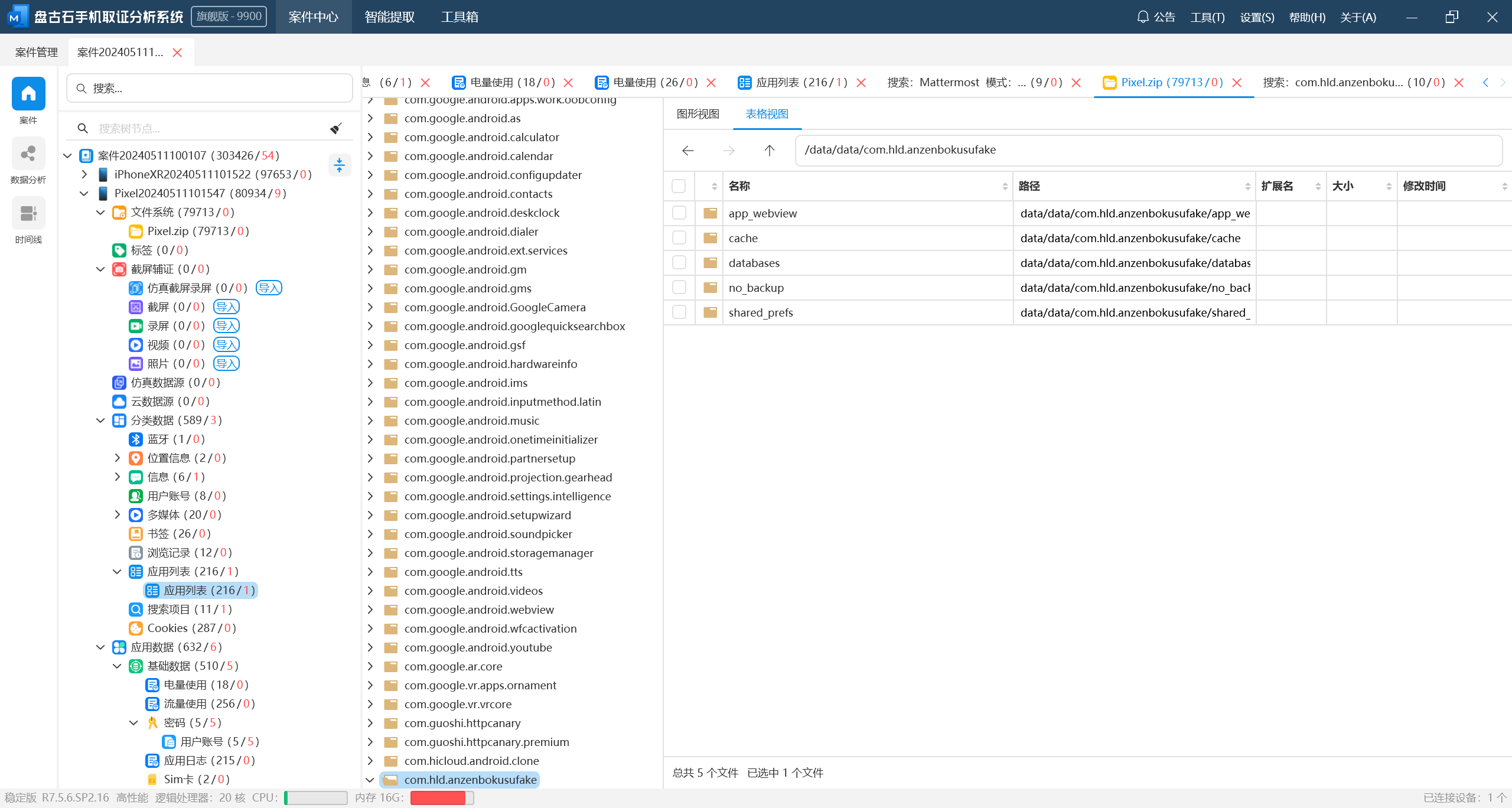Open the 智能提取 top menu

click(x=389, y=17)
